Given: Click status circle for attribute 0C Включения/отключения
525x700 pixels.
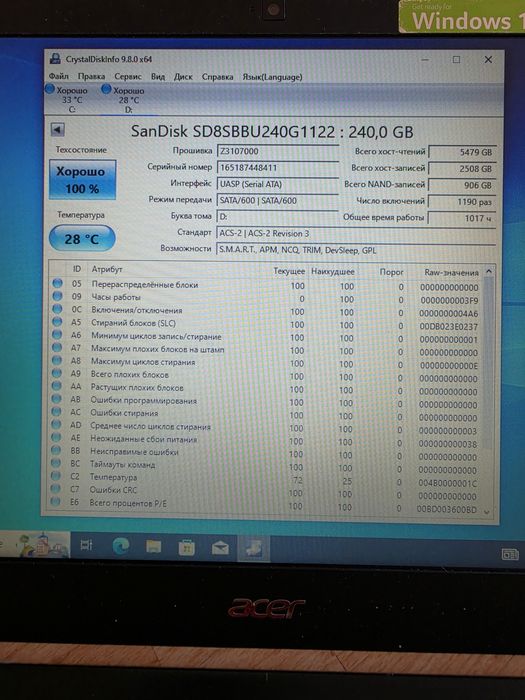Looking at the screenshot, I should click(x=57, y=309).
